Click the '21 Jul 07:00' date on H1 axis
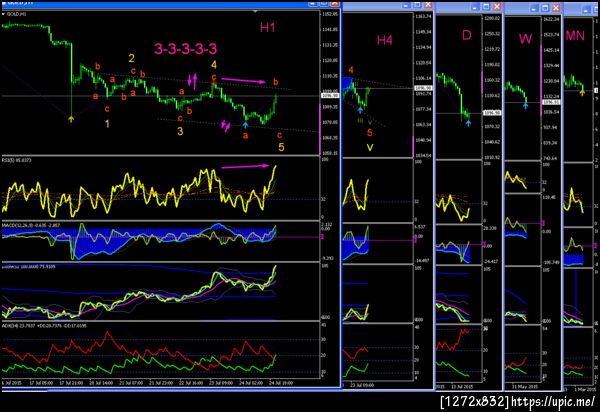The image size is (600, 412). (x=130, y=383)
